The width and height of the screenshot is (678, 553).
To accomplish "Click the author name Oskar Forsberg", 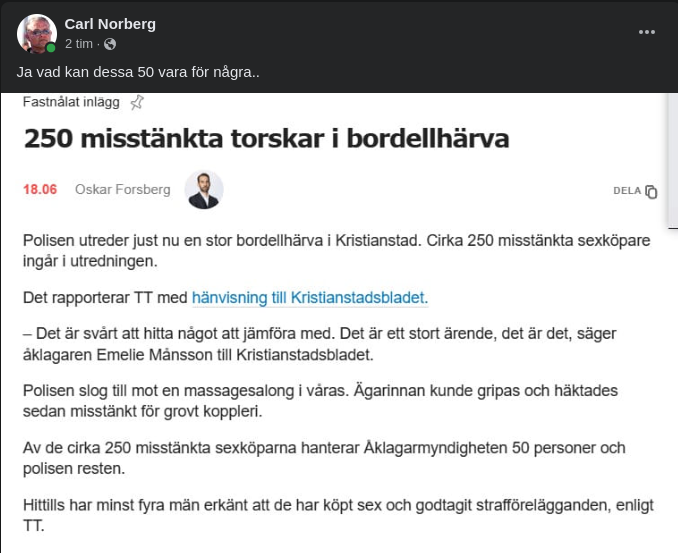I will [x=123, y=189].
